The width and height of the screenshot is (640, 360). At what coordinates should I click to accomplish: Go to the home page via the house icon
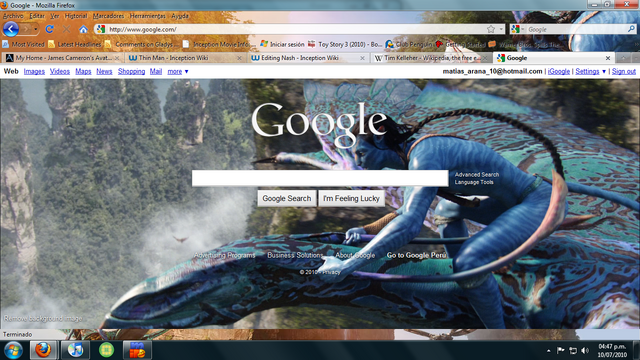pos(83,29)
